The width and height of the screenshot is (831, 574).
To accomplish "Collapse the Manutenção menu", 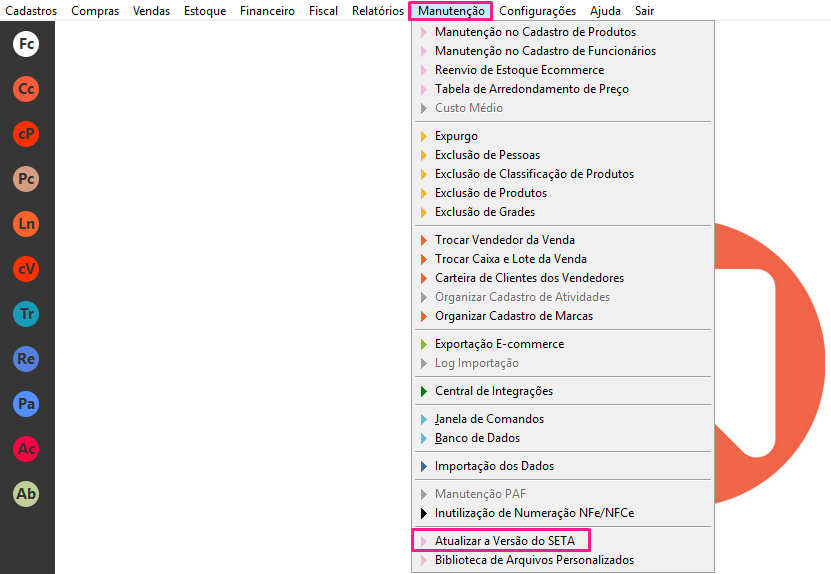I will click(451, 11).
